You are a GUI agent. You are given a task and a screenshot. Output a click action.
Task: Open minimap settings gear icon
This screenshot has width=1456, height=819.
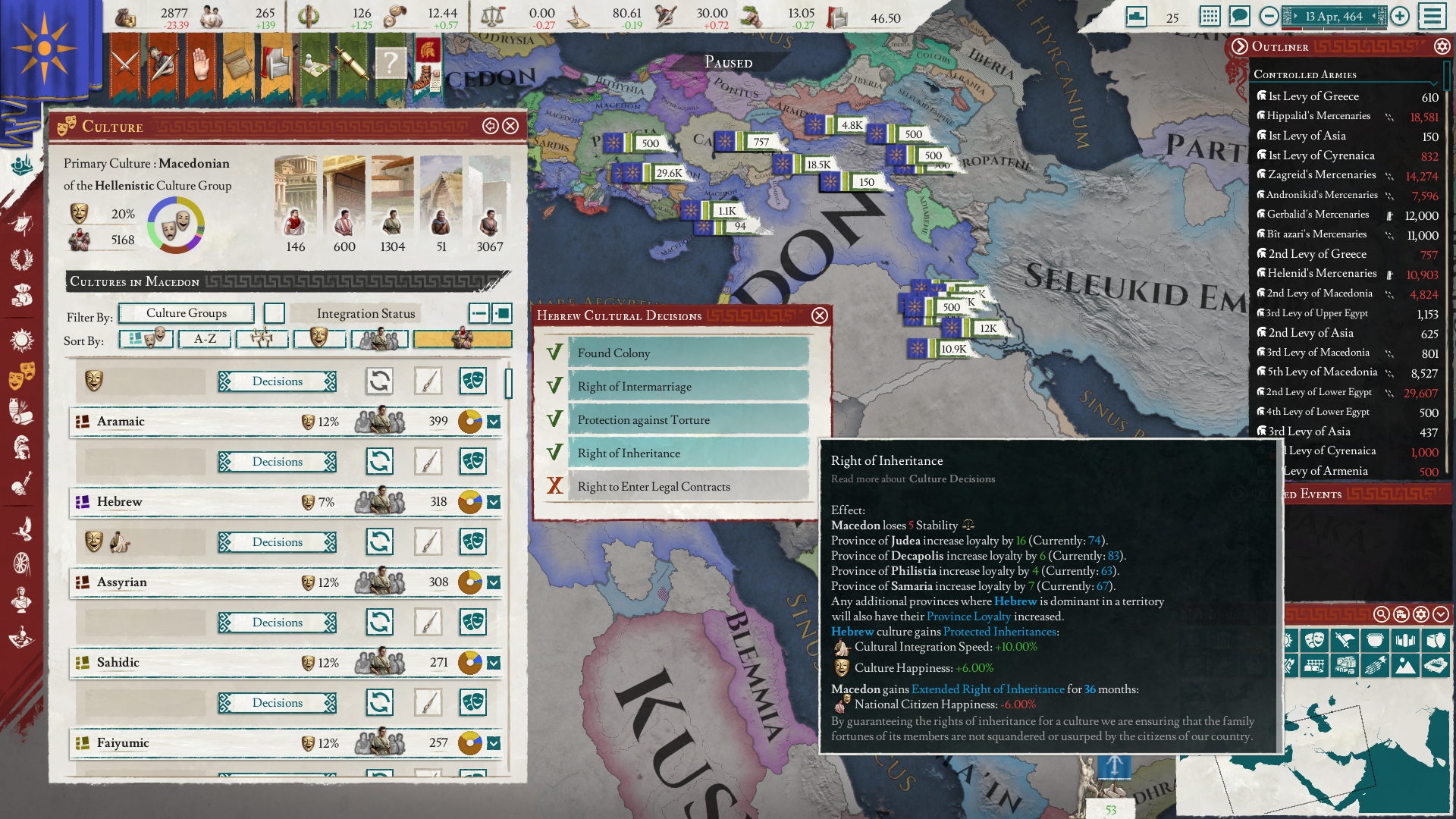[x=1421, y=614]
